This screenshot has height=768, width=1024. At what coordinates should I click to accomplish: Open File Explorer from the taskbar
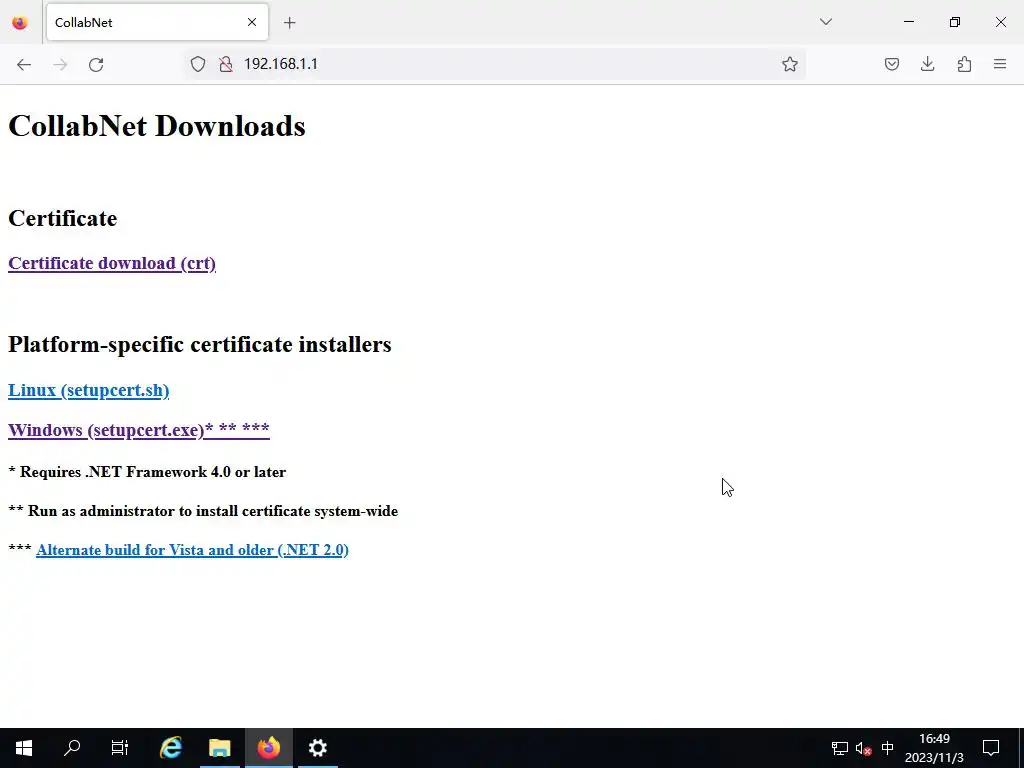coord(219,748)
